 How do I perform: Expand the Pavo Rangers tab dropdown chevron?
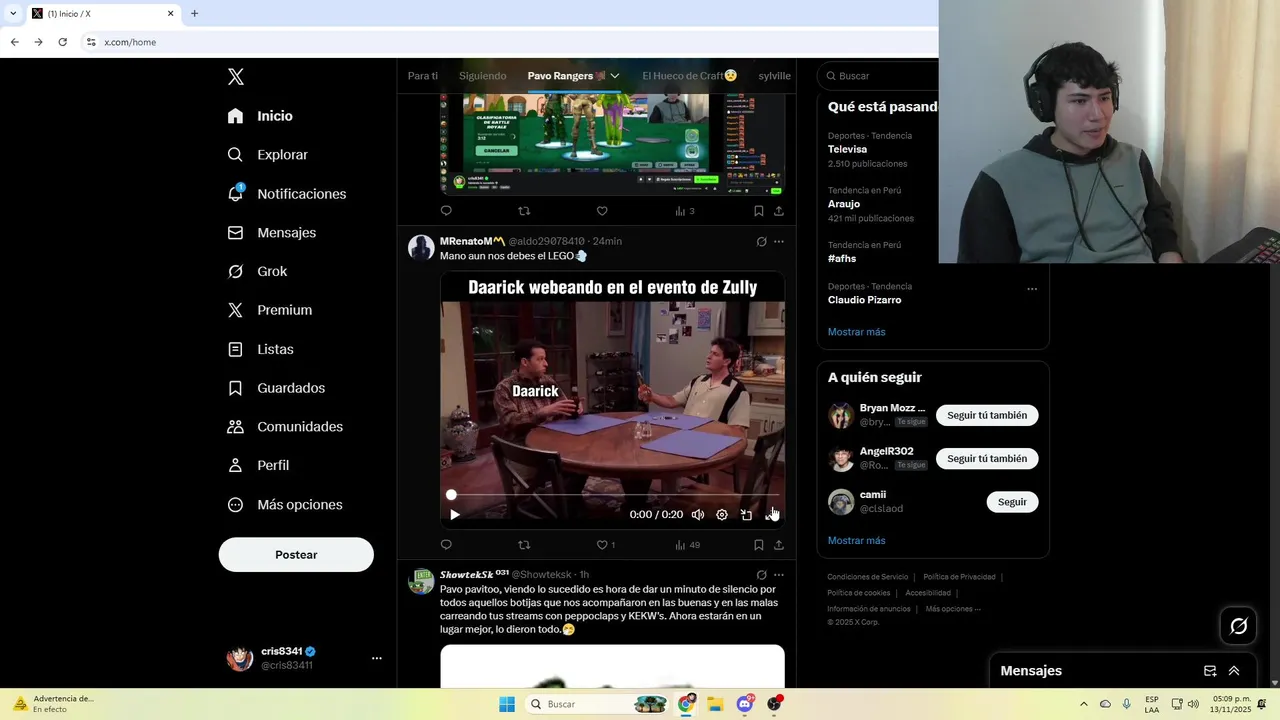tap(614, 76)
